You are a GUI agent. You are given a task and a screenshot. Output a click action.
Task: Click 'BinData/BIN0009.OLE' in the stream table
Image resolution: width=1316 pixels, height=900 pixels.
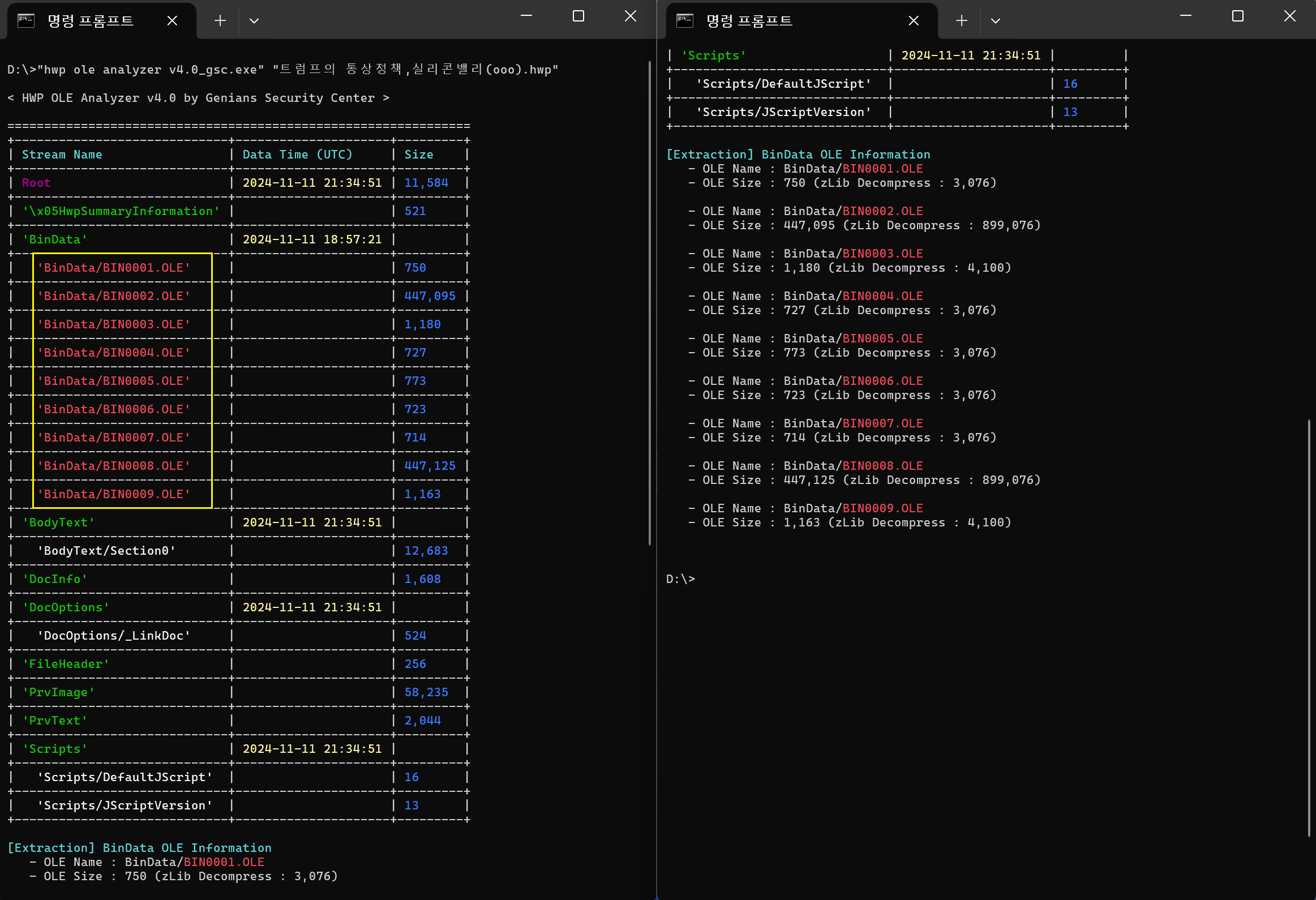pos(113,495)
